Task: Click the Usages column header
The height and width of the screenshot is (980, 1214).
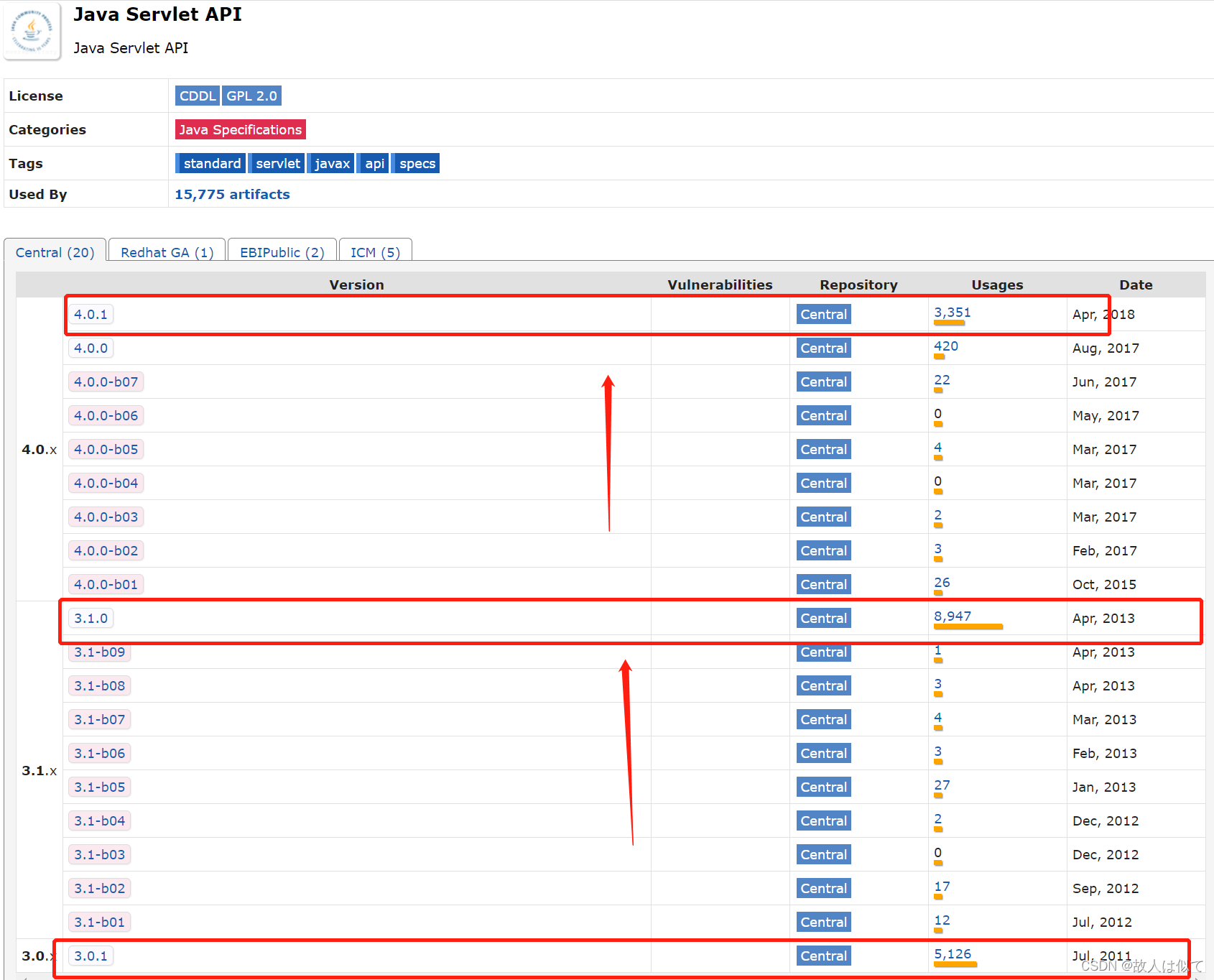Action: tap(997, 285)
